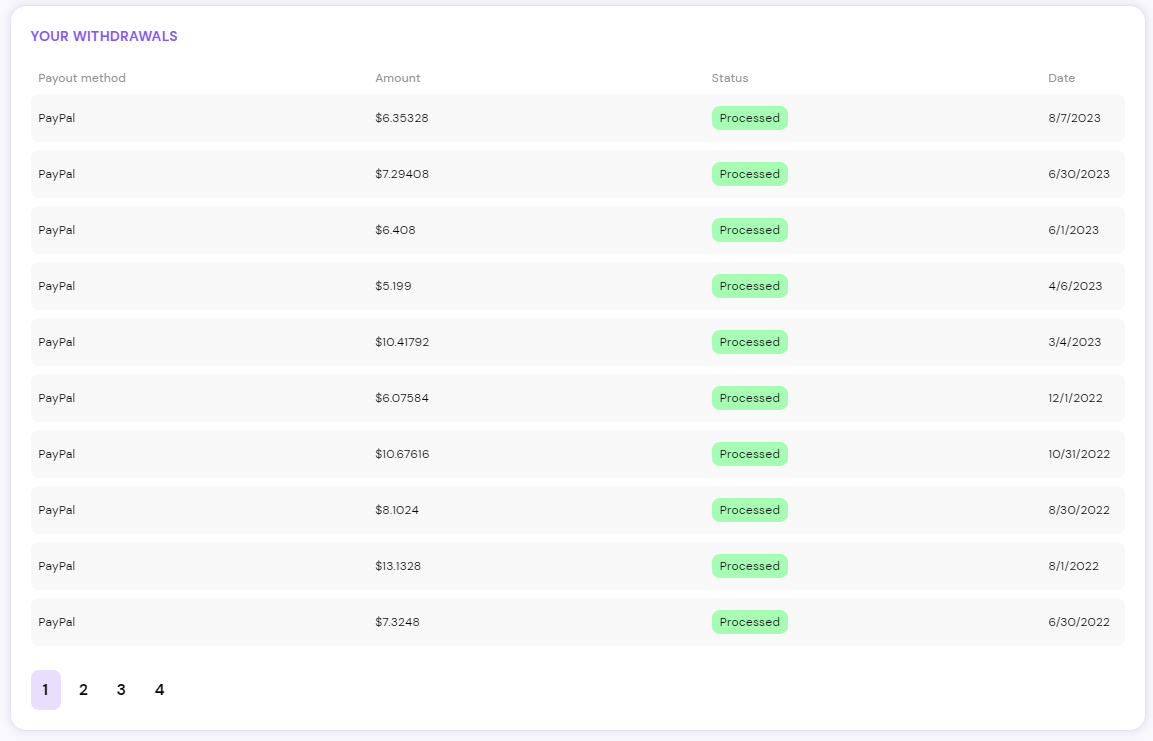This screenshot has height=741, width=1153.
Task: Click PayPal in the $7.29408 row
Action: point(57,174)
